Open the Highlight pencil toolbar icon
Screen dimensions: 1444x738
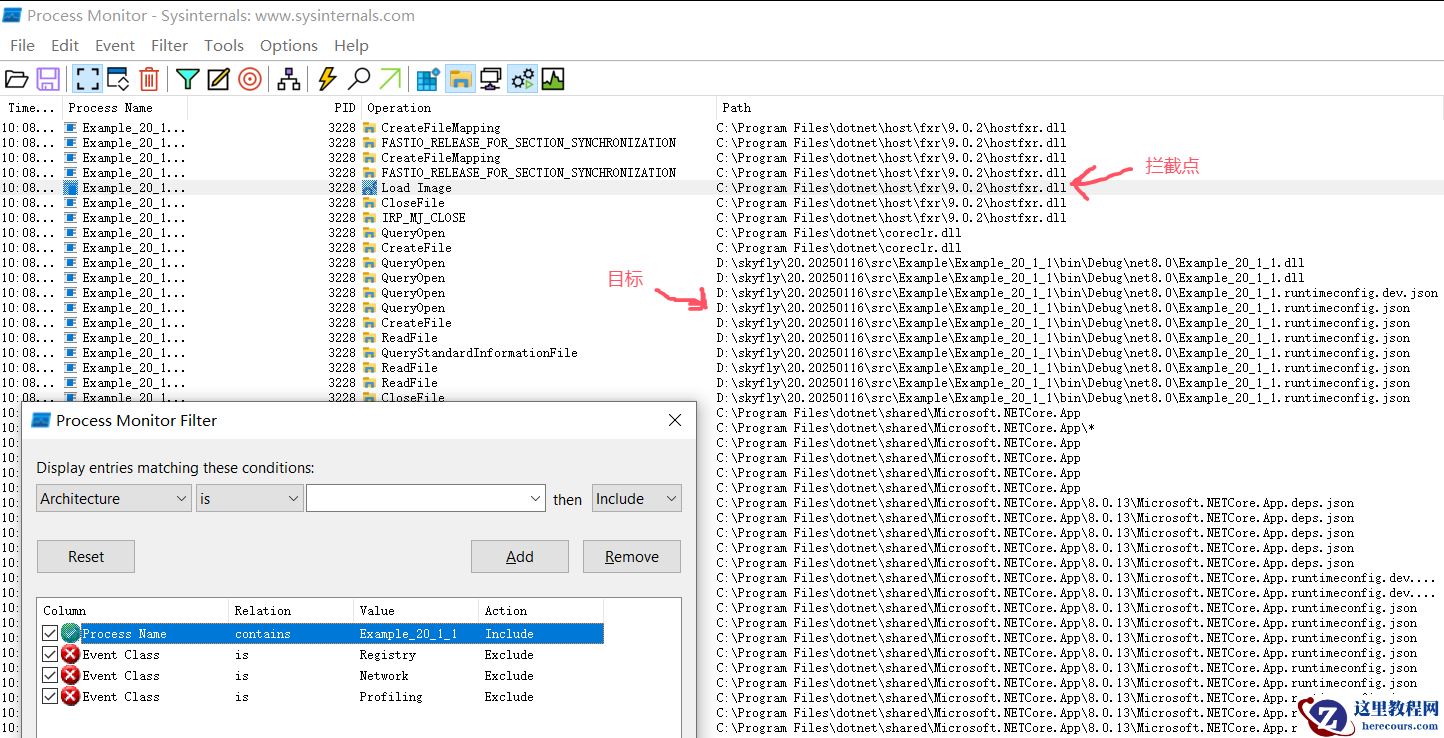click(218, 79)
